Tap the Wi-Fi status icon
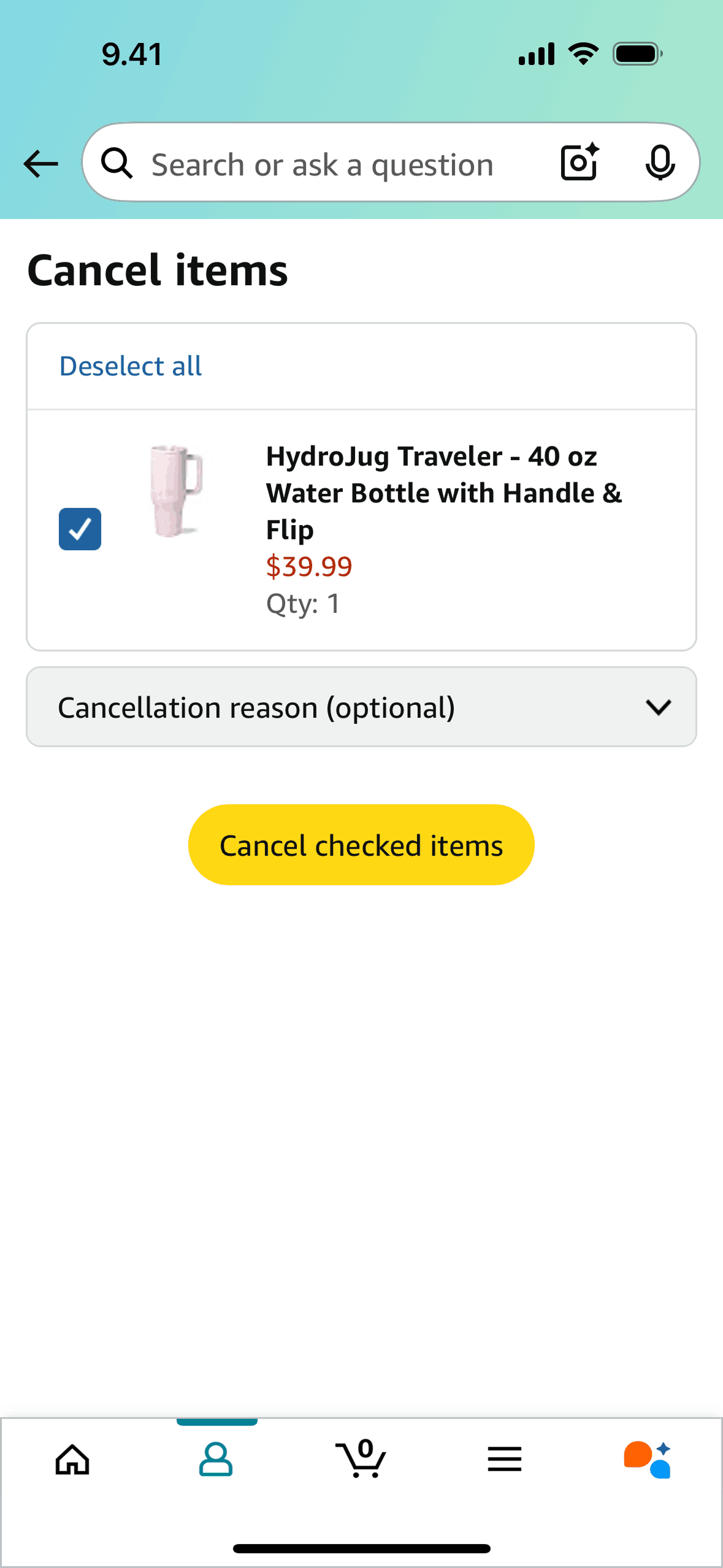This screenshot has height=1568, width=723. pyautogui.click(x=583, y=54)
